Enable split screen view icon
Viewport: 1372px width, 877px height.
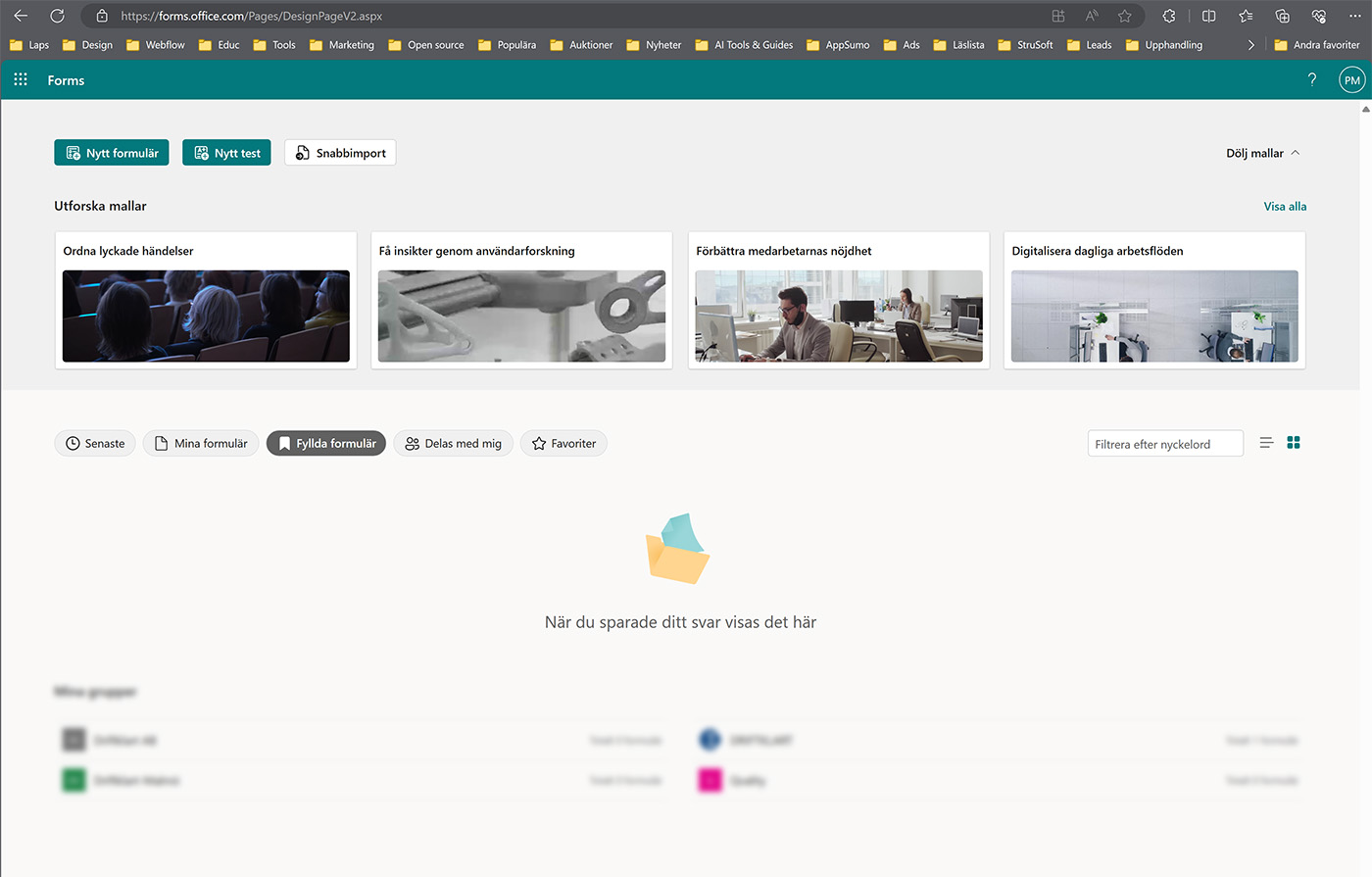tap(1208, 16)
